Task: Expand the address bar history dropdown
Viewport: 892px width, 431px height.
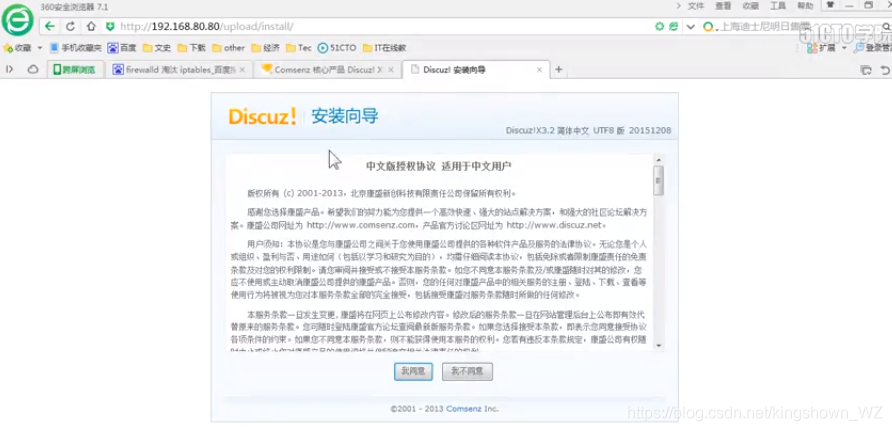Action: 691,27
